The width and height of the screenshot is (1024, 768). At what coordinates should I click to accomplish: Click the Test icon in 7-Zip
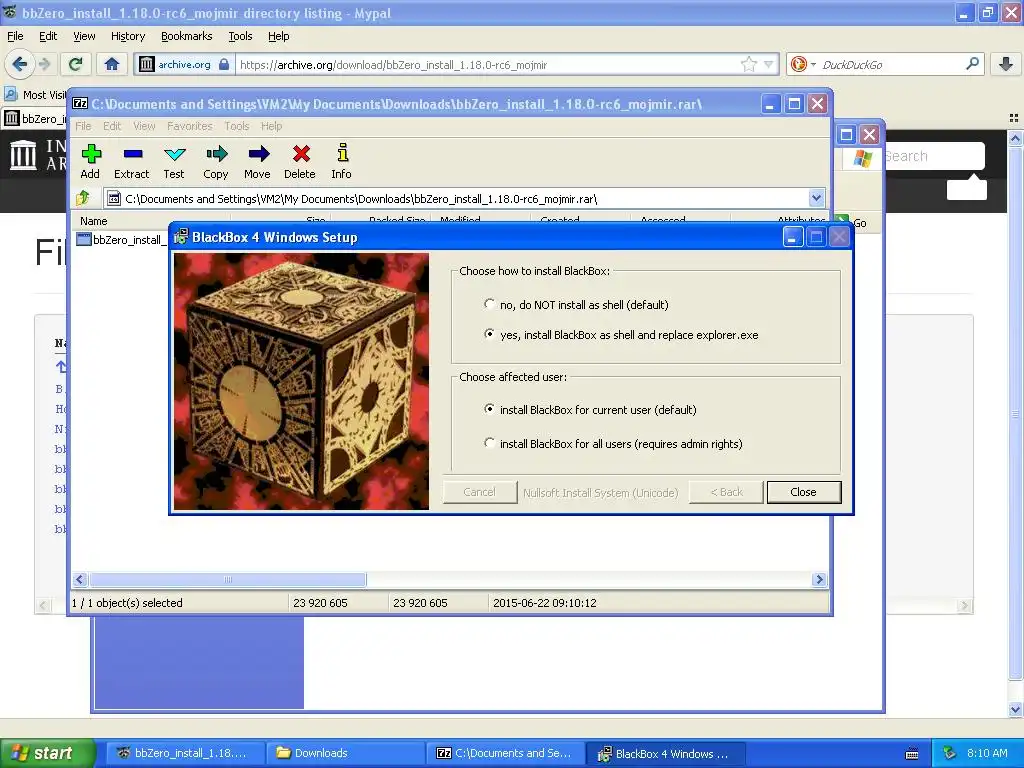pos(174,154)
